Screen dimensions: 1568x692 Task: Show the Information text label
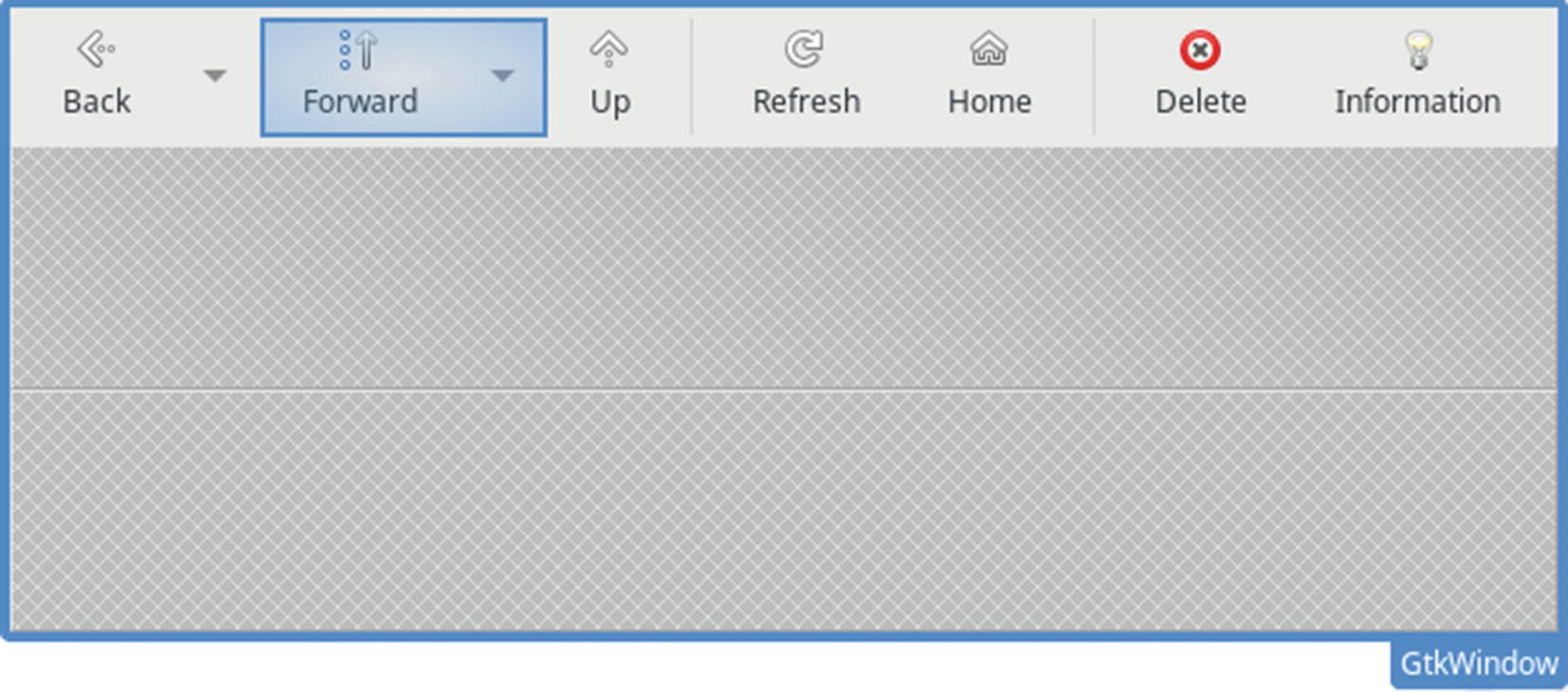(1418, 101)
